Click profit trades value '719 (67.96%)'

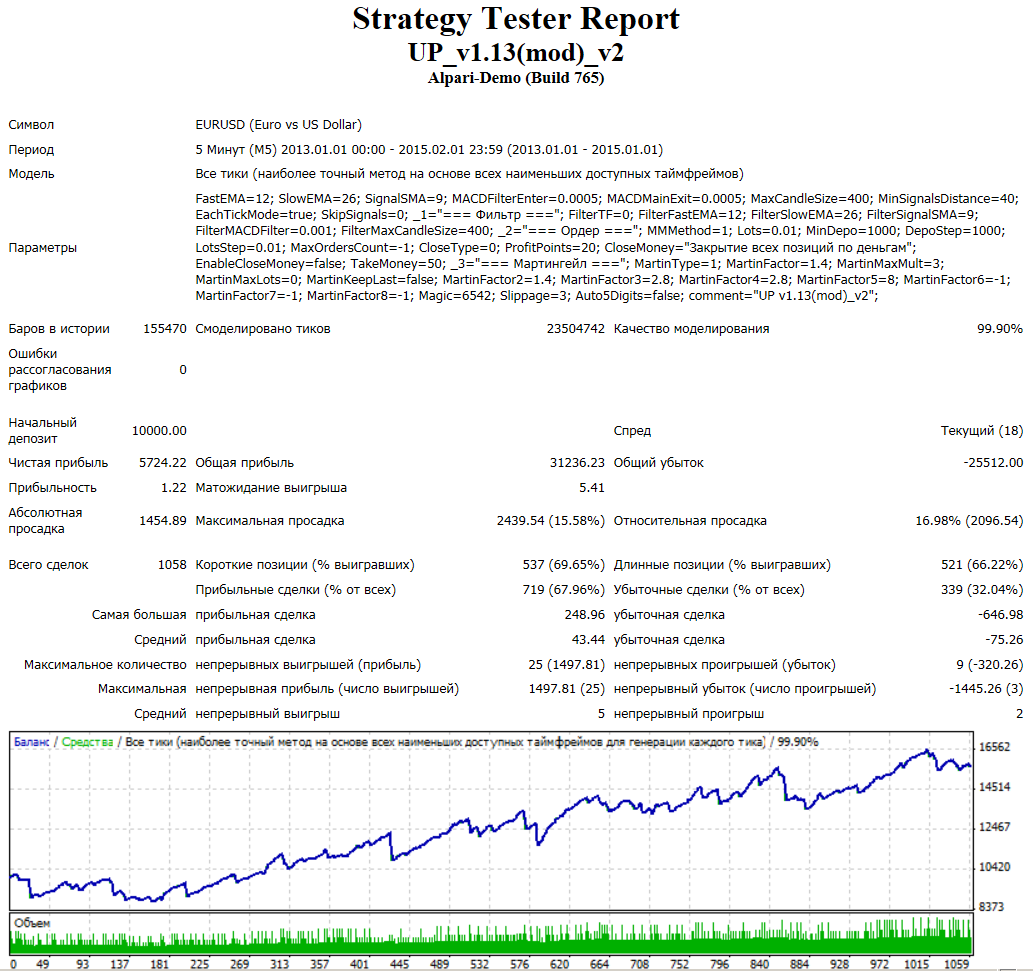coord(563,590)
